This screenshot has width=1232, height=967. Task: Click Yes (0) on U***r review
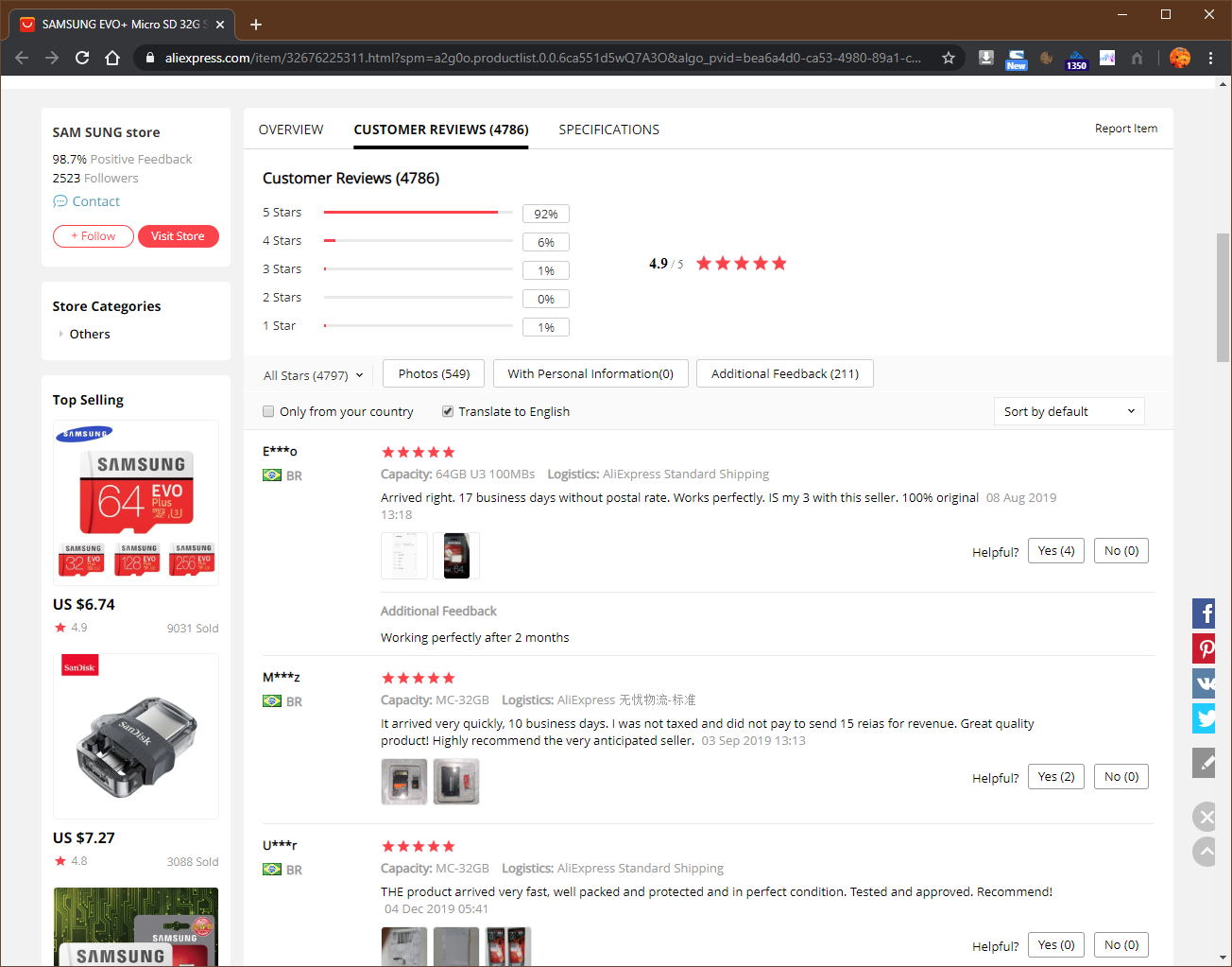[1056, 945]
